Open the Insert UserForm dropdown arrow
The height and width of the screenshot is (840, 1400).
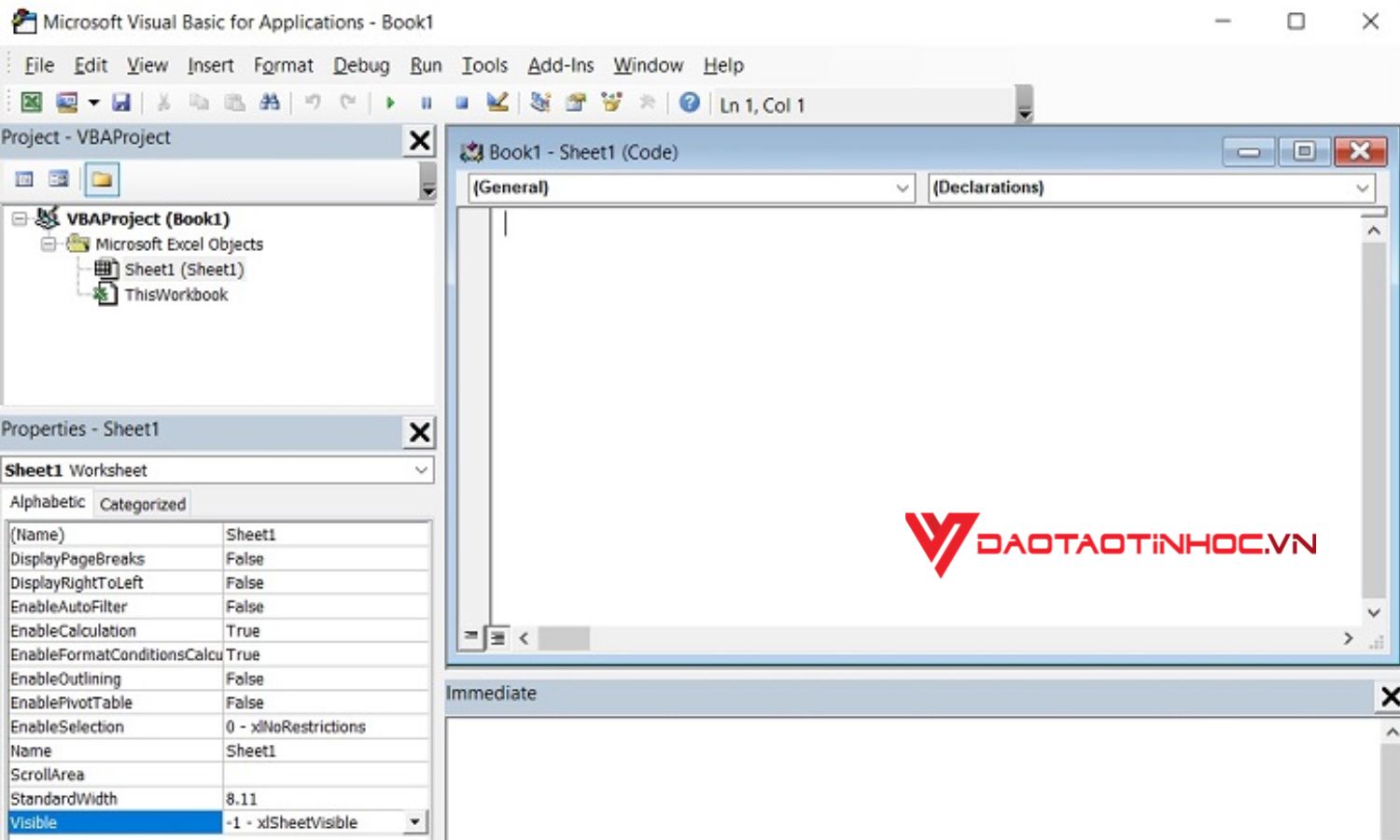click(93, 103)
